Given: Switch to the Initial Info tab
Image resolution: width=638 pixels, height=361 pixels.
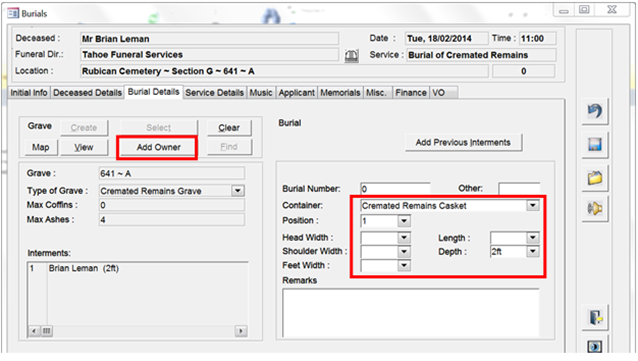Looking at the screenshot, I should 29,93.
